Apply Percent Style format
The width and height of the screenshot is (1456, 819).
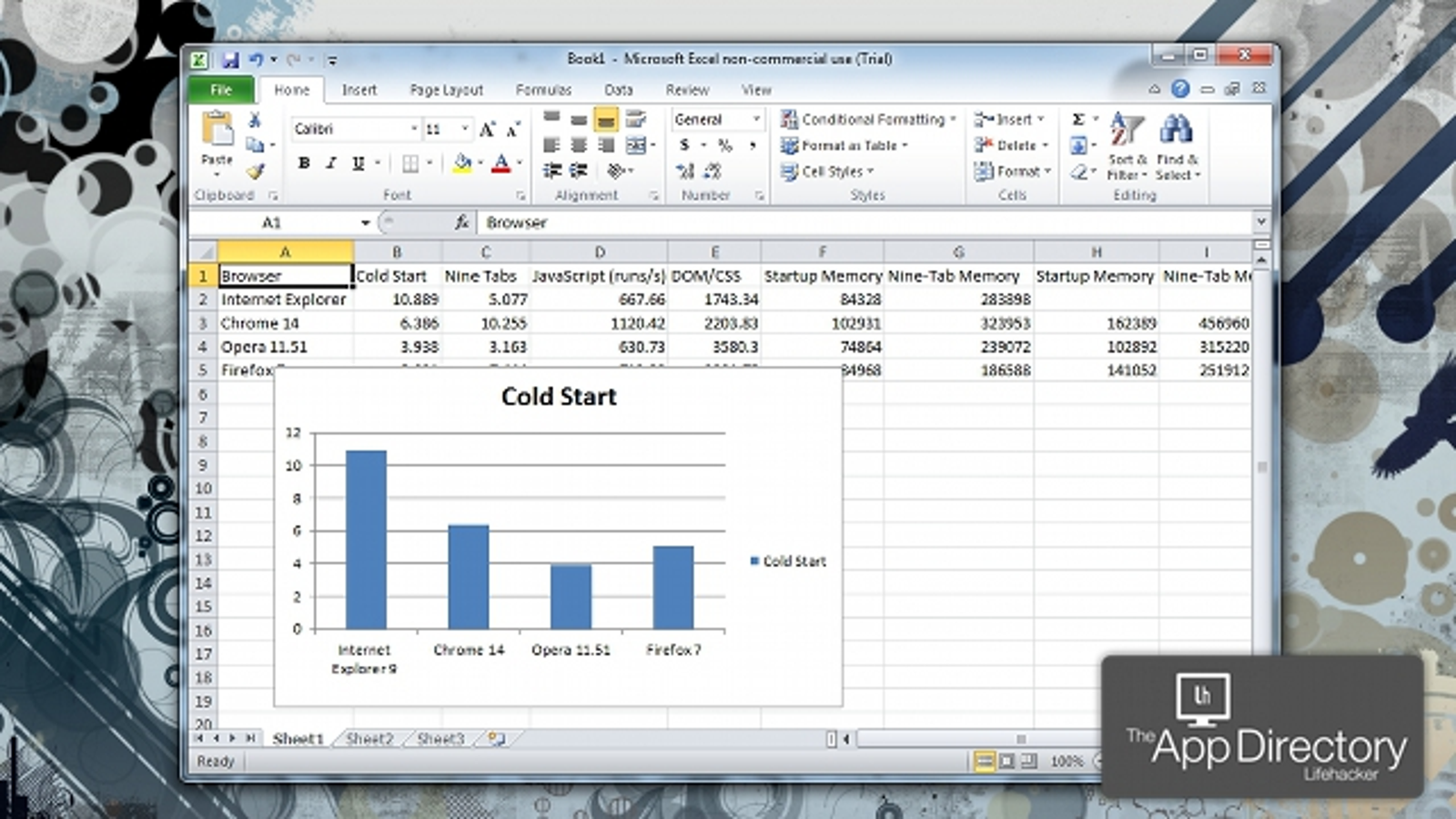724,146
